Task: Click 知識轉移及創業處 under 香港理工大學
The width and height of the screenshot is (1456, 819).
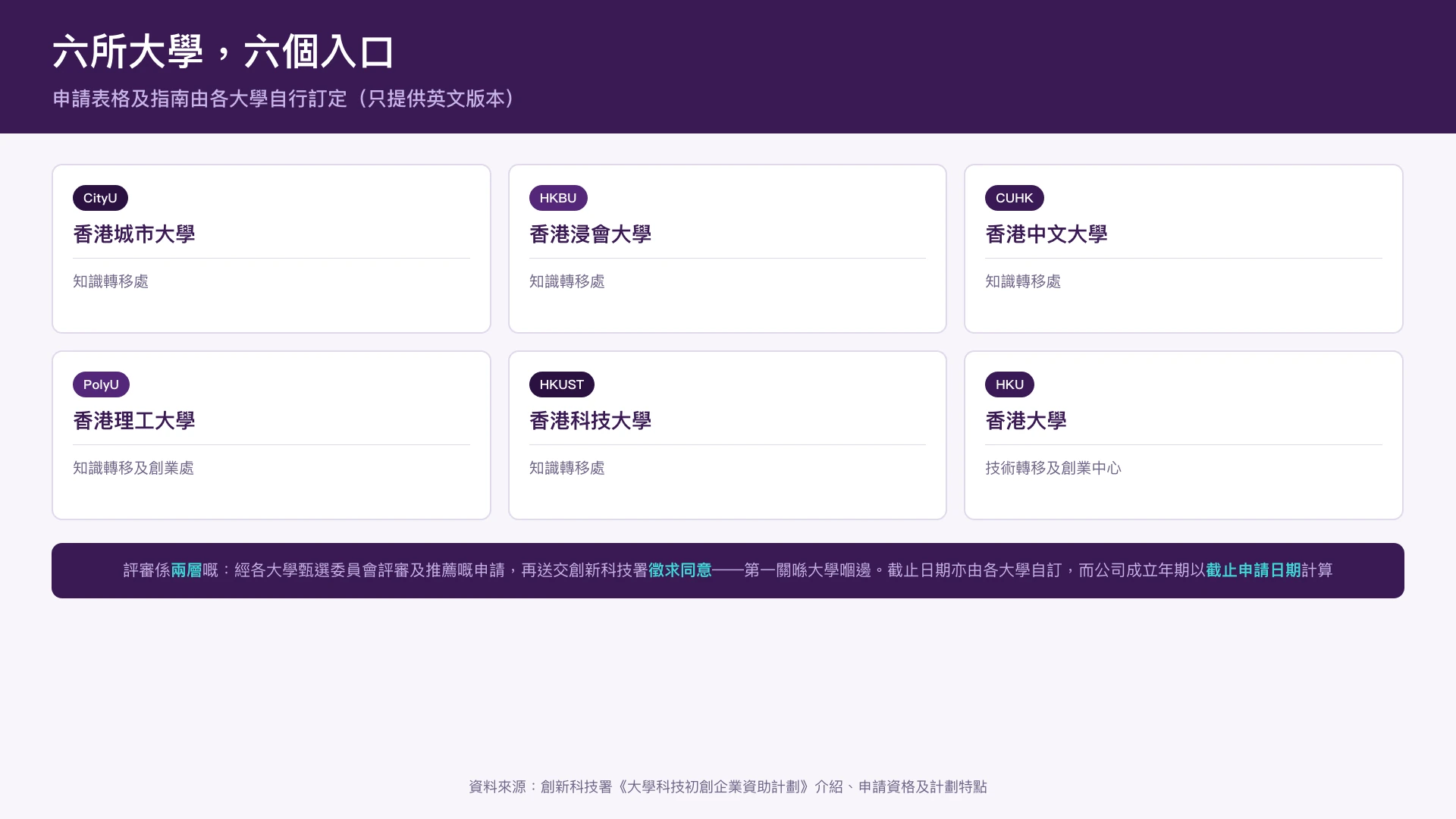Action: tap(133, 468)
